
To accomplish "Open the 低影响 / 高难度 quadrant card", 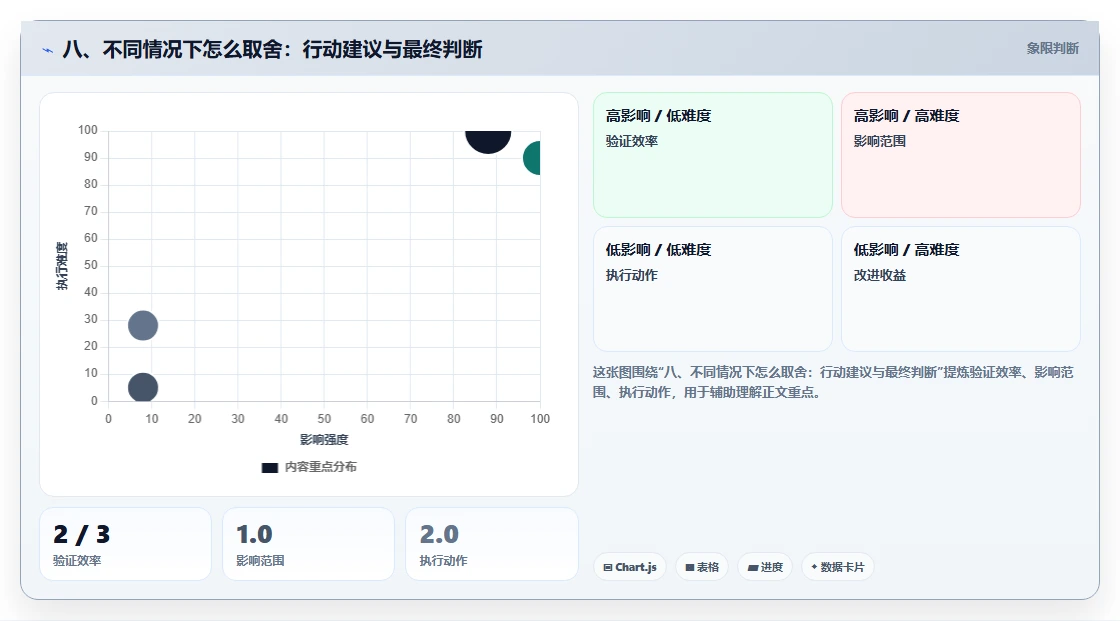I will click(x=961, y=289).
